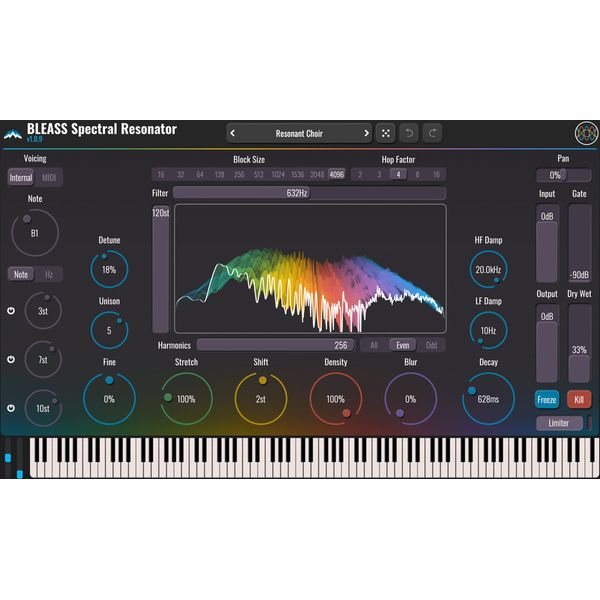Click the BLEASS mountain logo
This screenshot has width=600, height=600.
click(13, 134)
